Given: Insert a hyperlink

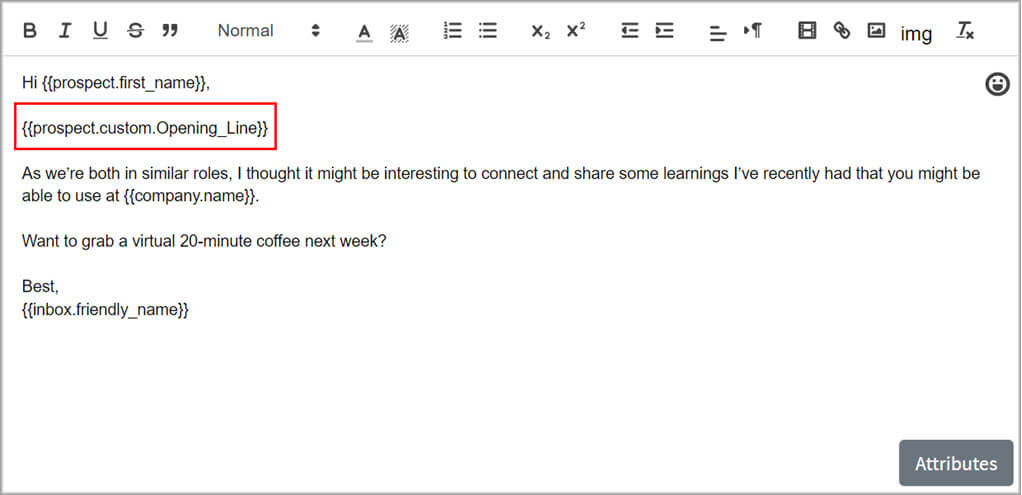Looking at the screenshot, I should tap(842, 31).
